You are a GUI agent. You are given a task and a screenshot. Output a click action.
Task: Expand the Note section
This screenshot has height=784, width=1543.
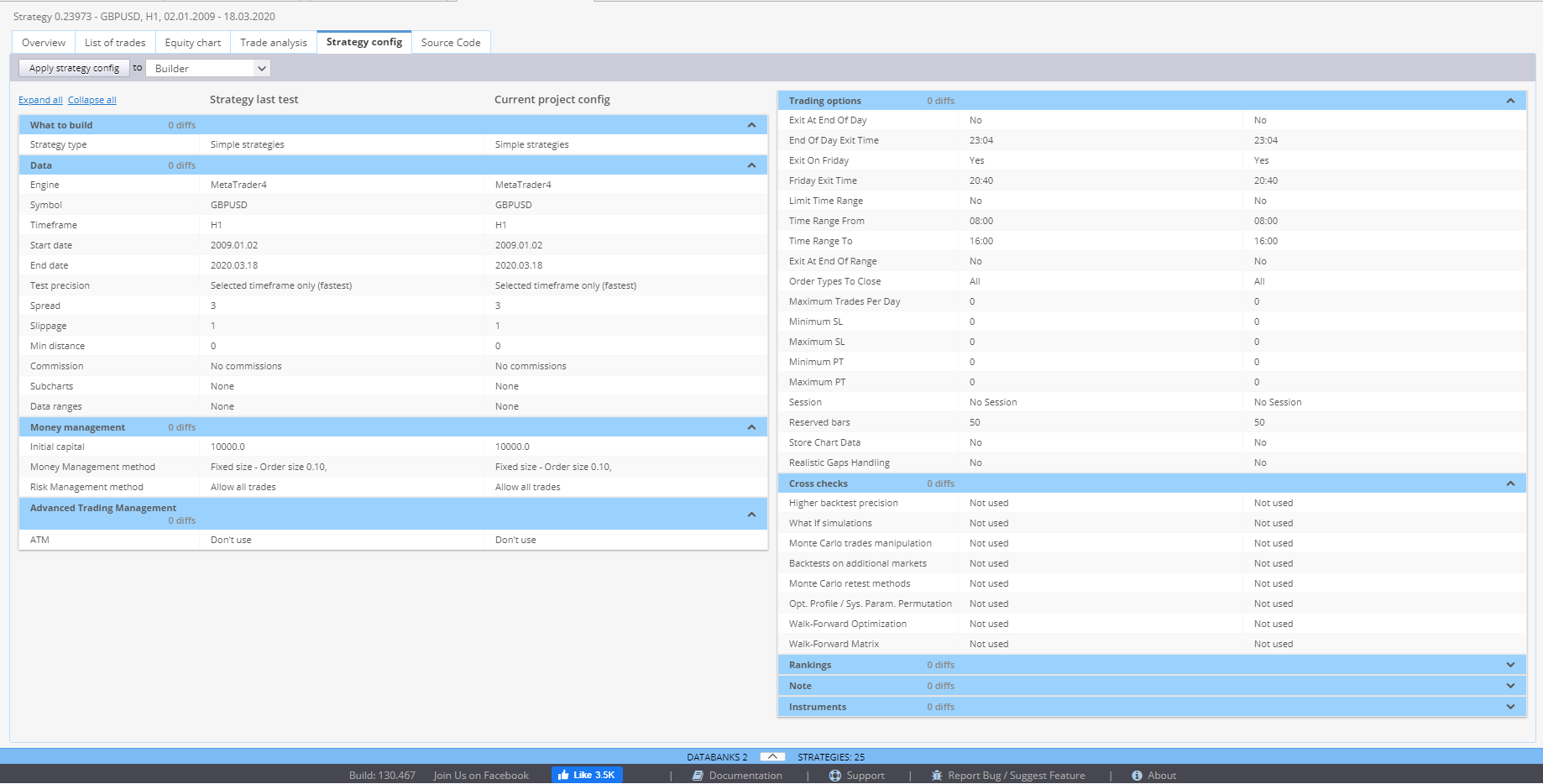pos(1510,686)
